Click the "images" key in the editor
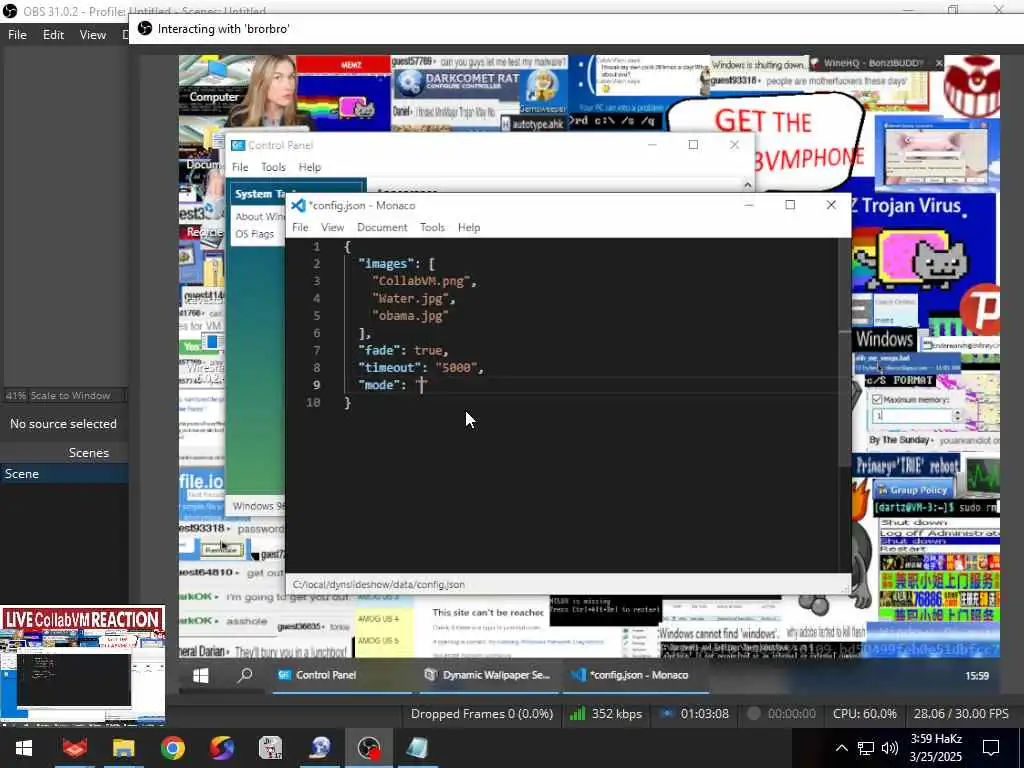Image resolution: width=1024 pixels, height=768 pixels. coord(385,264)
